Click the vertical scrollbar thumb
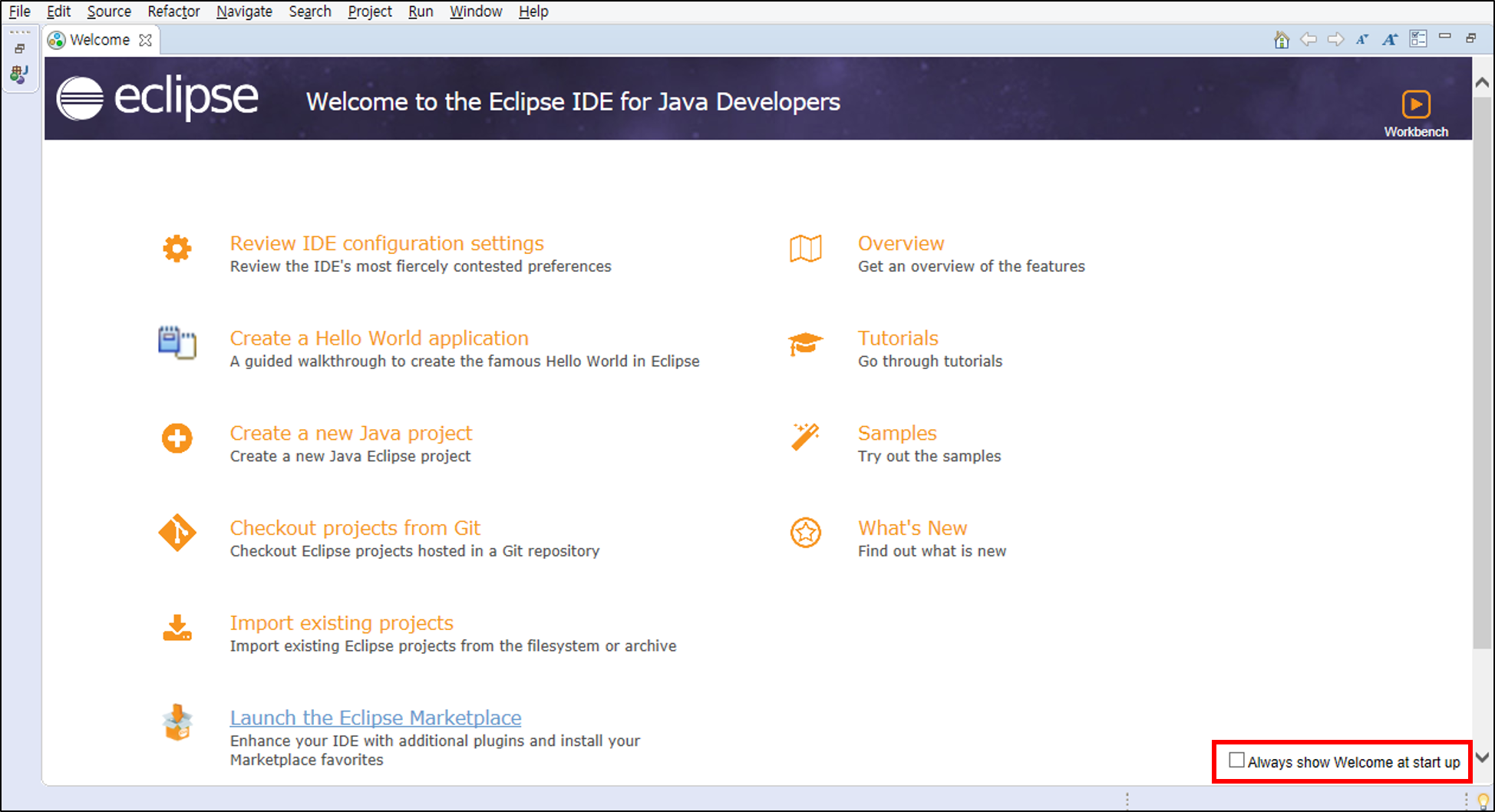Screen dimensions: 1495x812 1483,372
